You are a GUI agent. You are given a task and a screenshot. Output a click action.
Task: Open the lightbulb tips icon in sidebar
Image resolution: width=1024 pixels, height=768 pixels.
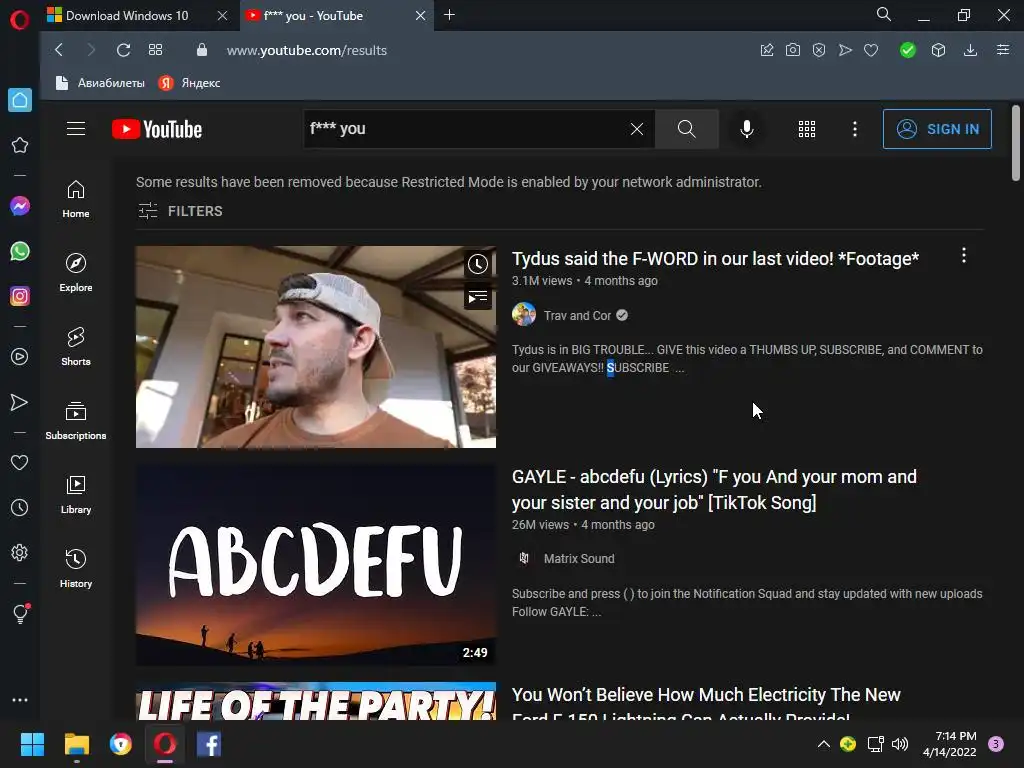point(20,613)
